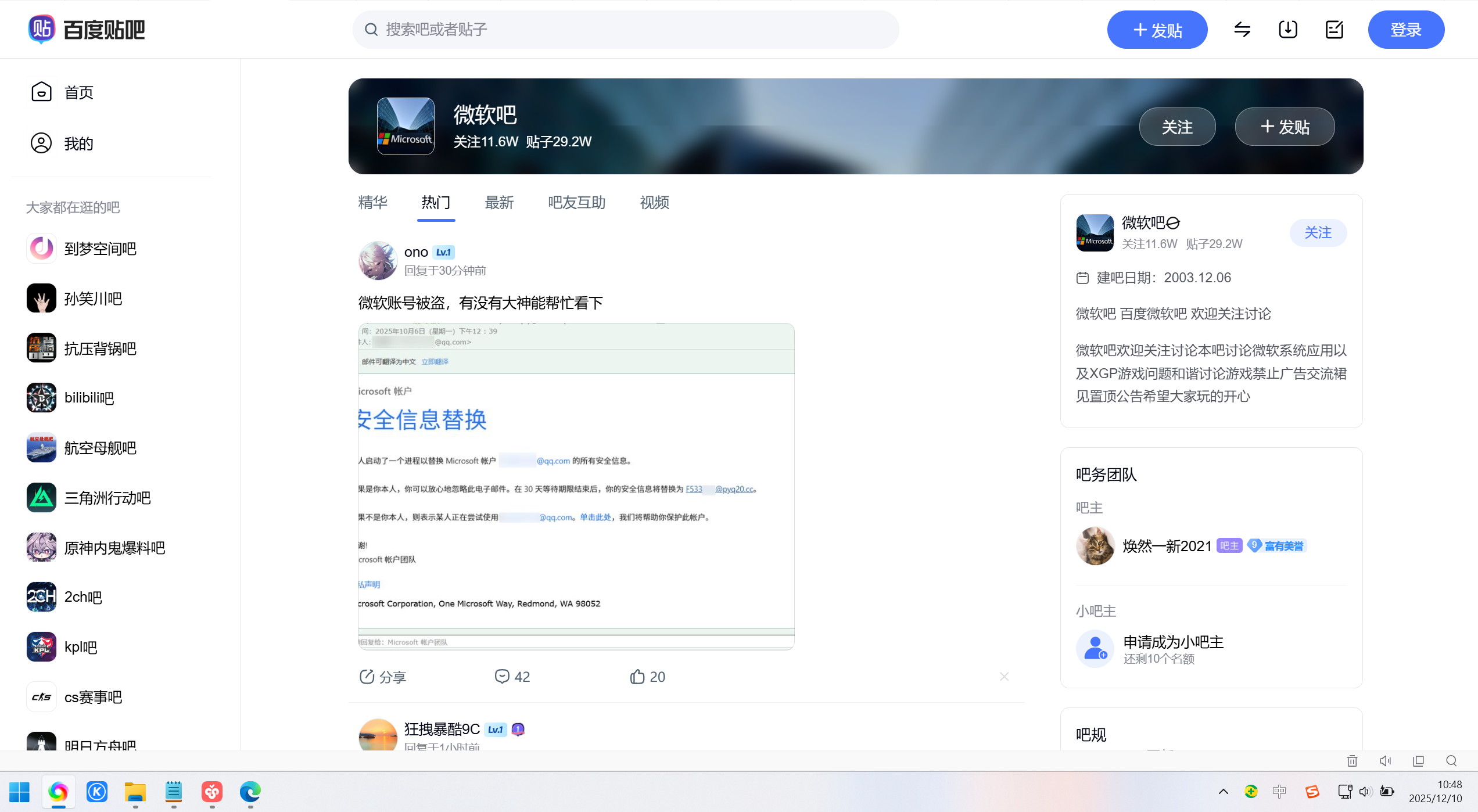
Task: Click the download client icon in top bar
Action: pos(1287,29)
